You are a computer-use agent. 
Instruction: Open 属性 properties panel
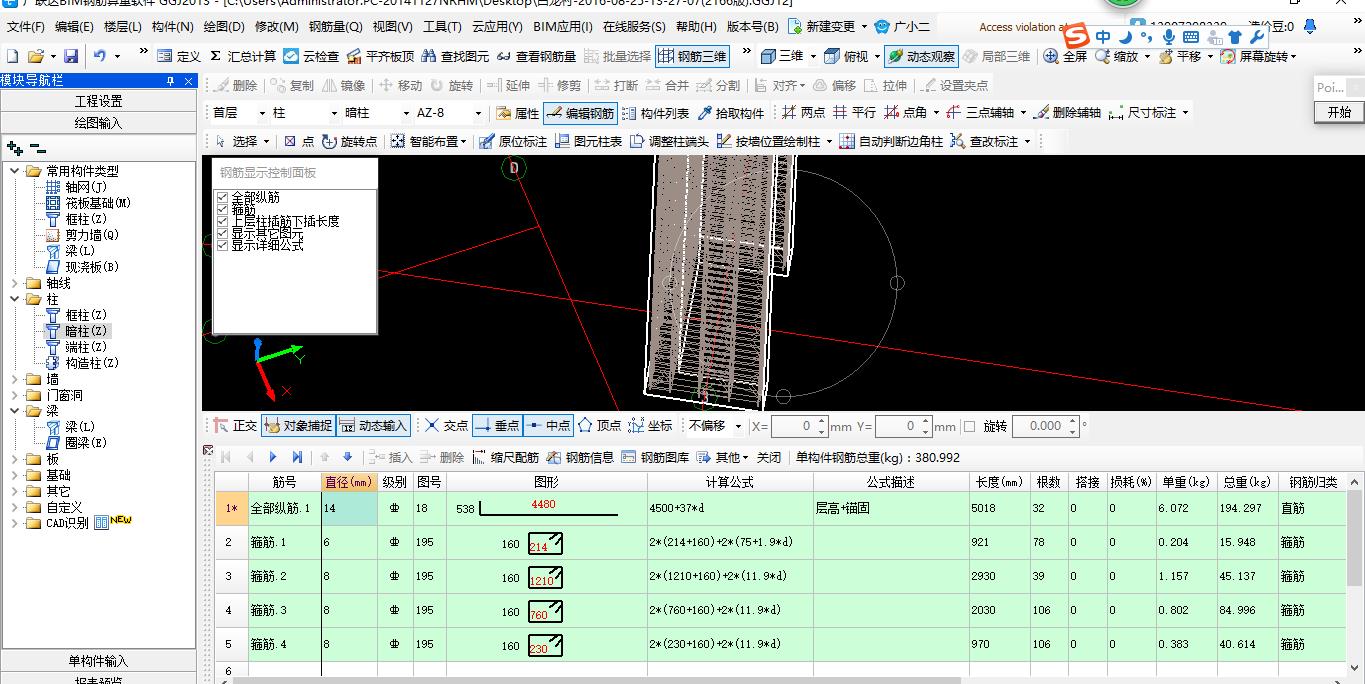pos(518,113)
